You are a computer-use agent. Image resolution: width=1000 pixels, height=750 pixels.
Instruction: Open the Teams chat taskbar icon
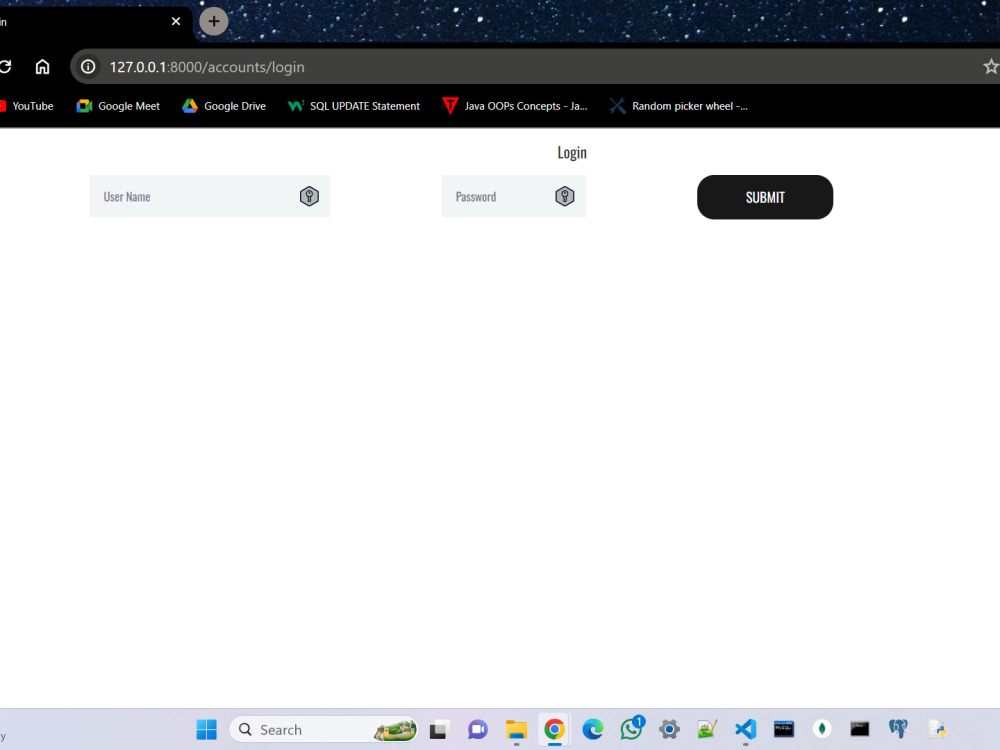pos(478,730)
